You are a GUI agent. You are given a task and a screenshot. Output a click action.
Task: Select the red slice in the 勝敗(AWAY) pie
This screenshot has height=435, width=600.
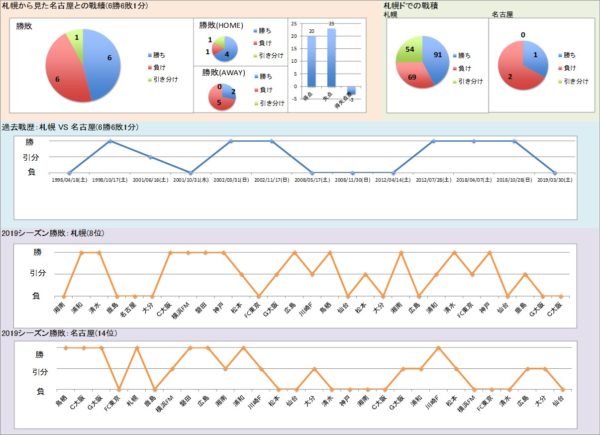click(x=220, y=101)
